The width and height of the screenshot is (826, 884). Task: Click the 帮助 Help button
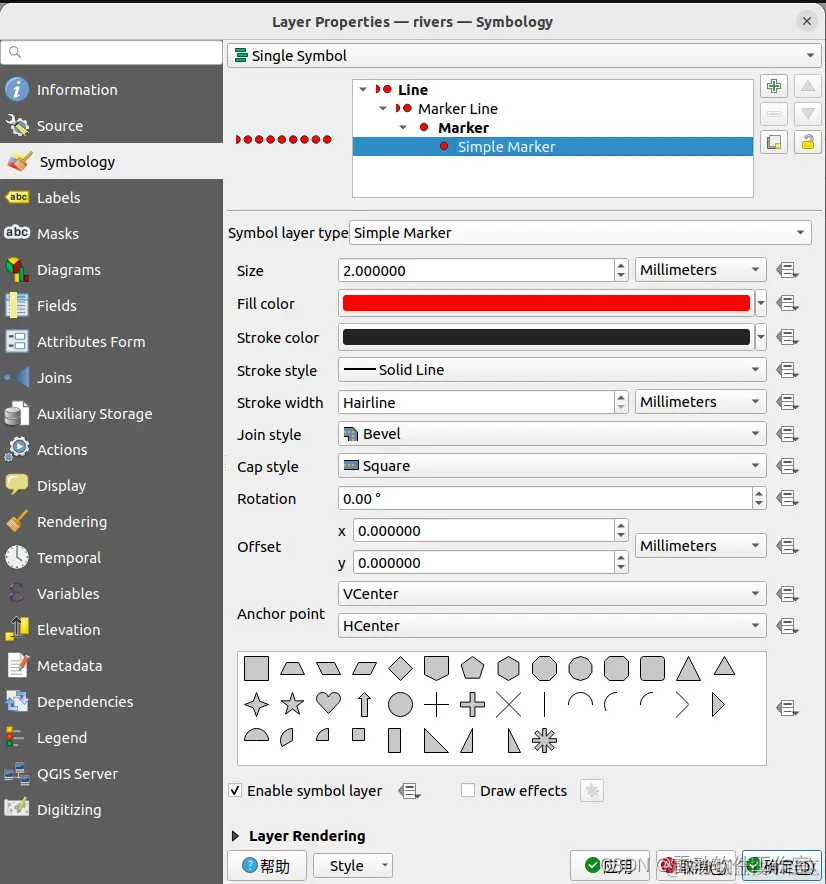tap(267, 866)
